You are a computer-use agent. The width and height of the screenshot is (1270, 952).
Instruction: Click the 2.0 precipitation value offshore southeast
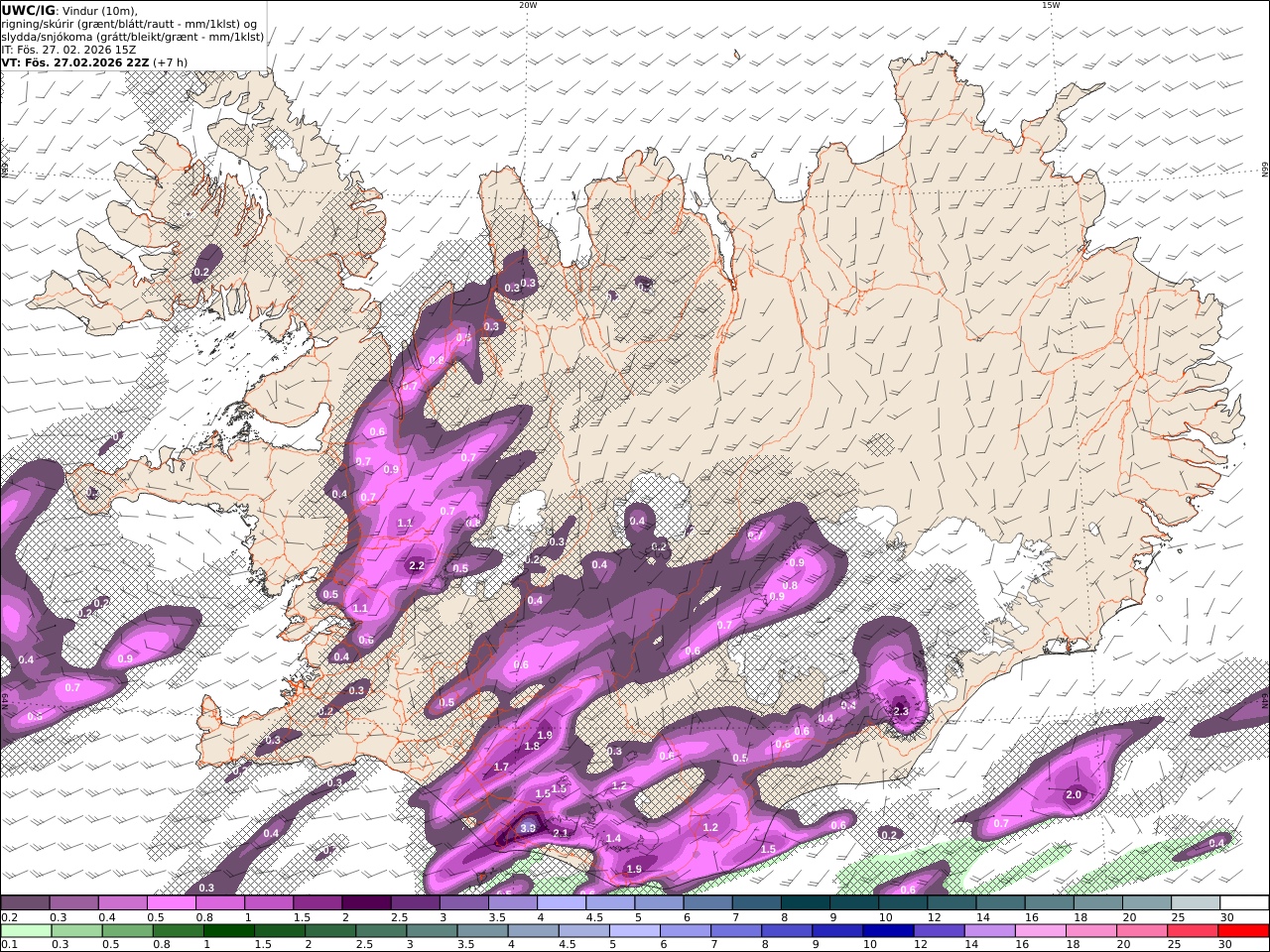click(1073, 795)
